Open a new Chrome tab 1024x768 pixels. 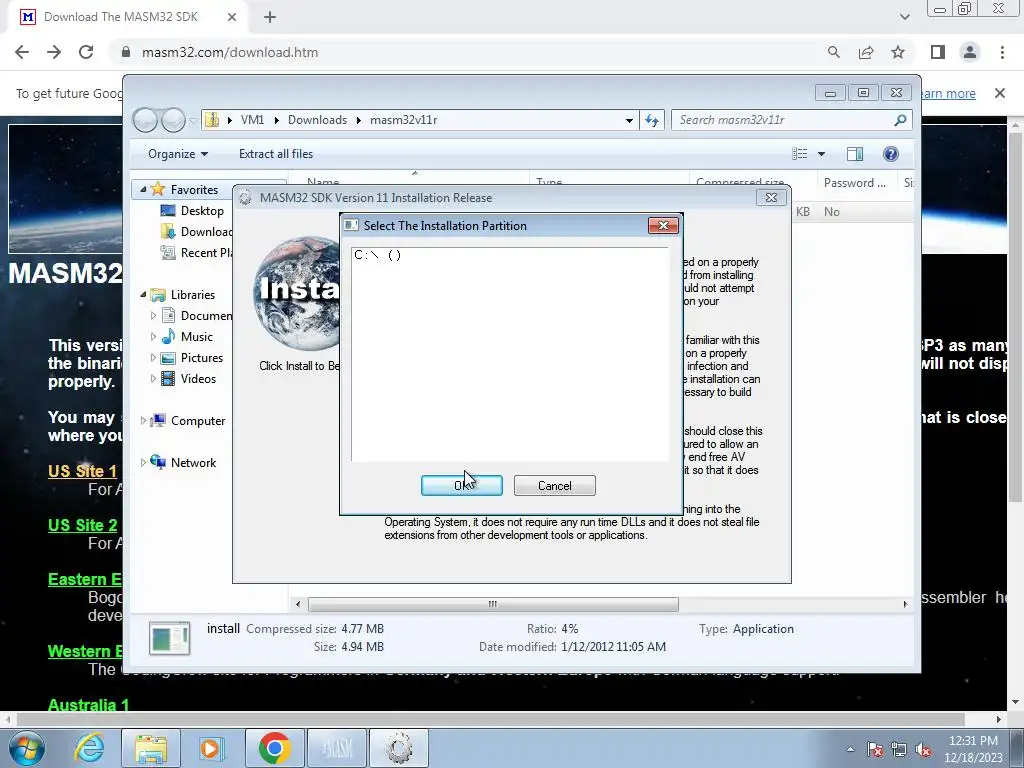270,17
